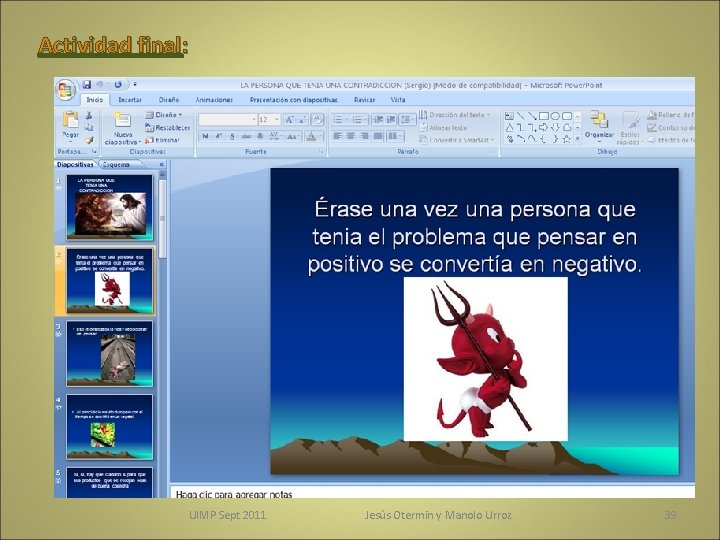Click Alinear texto button
720x540 pixels.
pyautogui.click(x=444, y=128)
